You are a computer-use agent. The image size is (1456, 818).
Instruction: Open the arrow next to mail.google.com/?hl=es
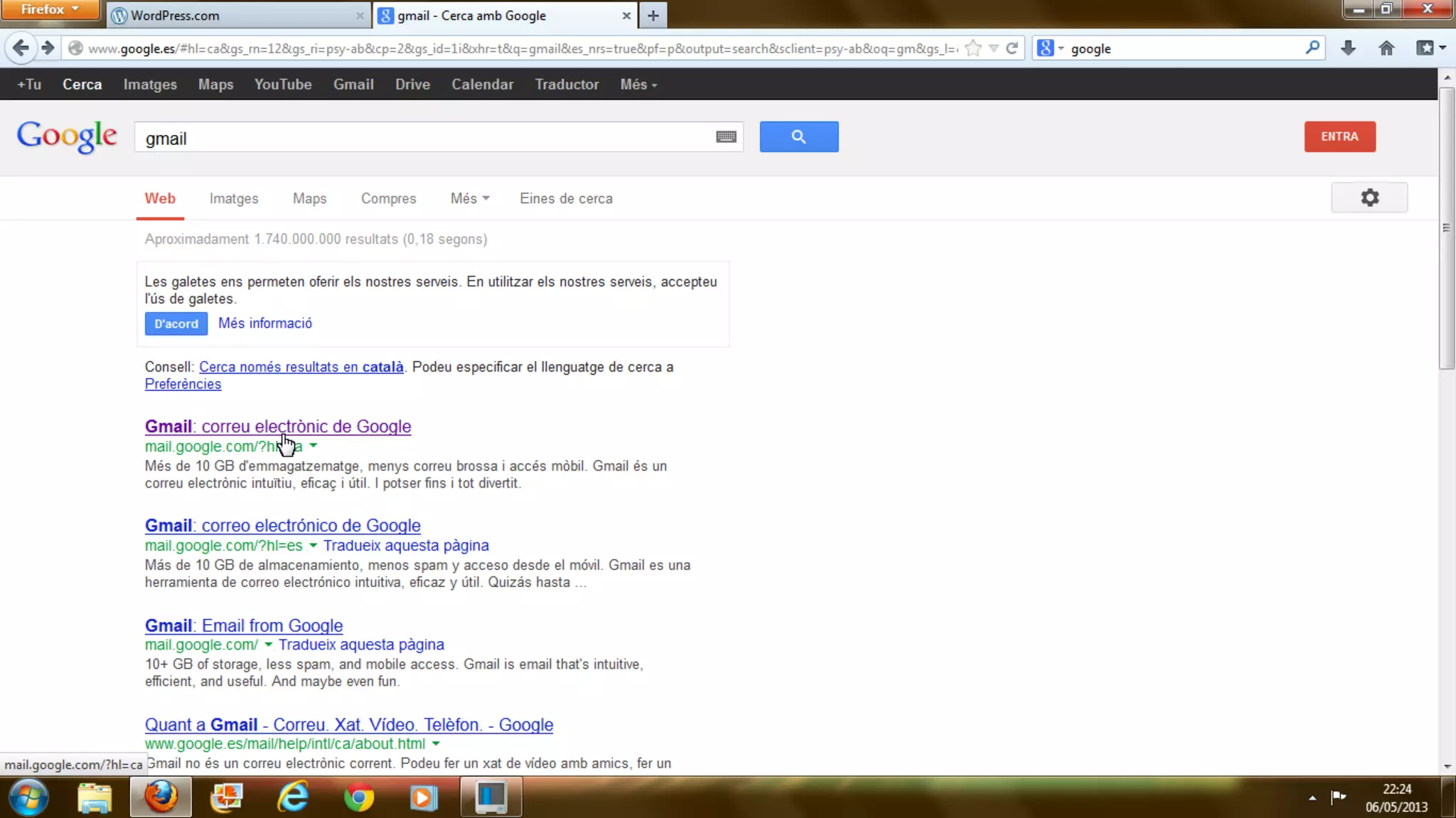click(x=313, y=545)
